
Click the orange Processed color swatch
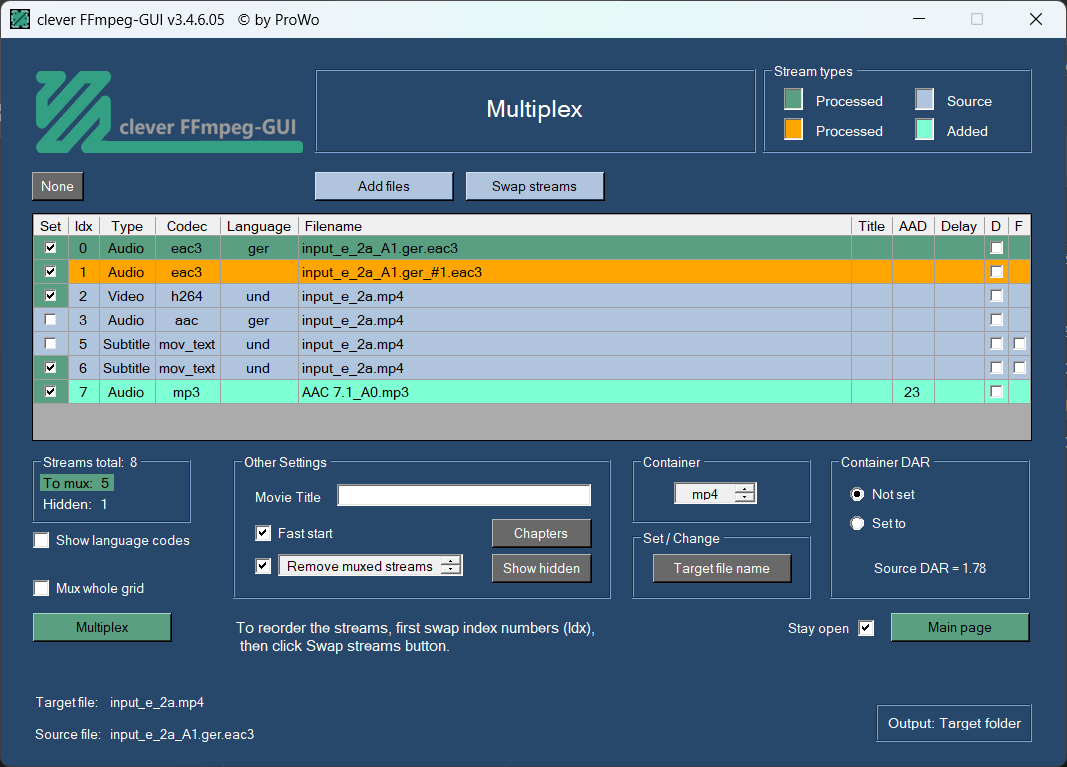[793, 130]
